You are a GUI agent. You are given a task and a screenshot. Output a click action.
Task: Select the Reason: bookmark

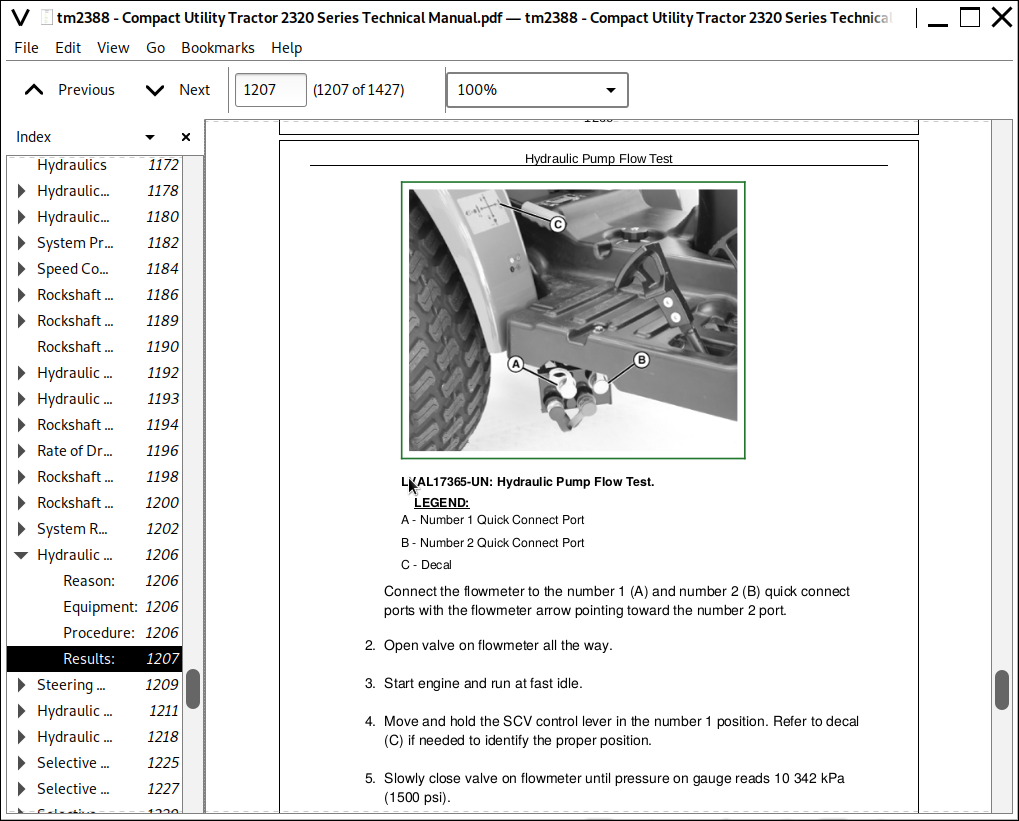click(94, 581)
